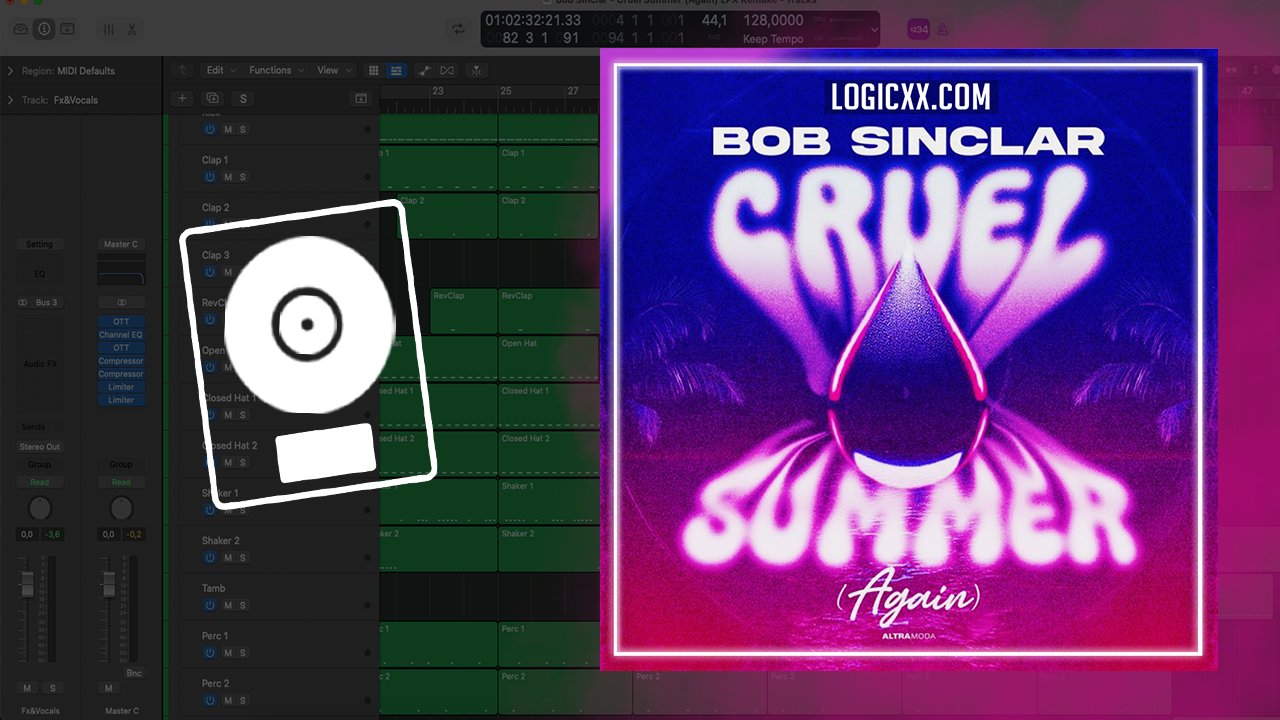Click the SMPTE time display 01:02:32:21.33
The height and width of the screenshot is (720, 1280).
point(532,20)
